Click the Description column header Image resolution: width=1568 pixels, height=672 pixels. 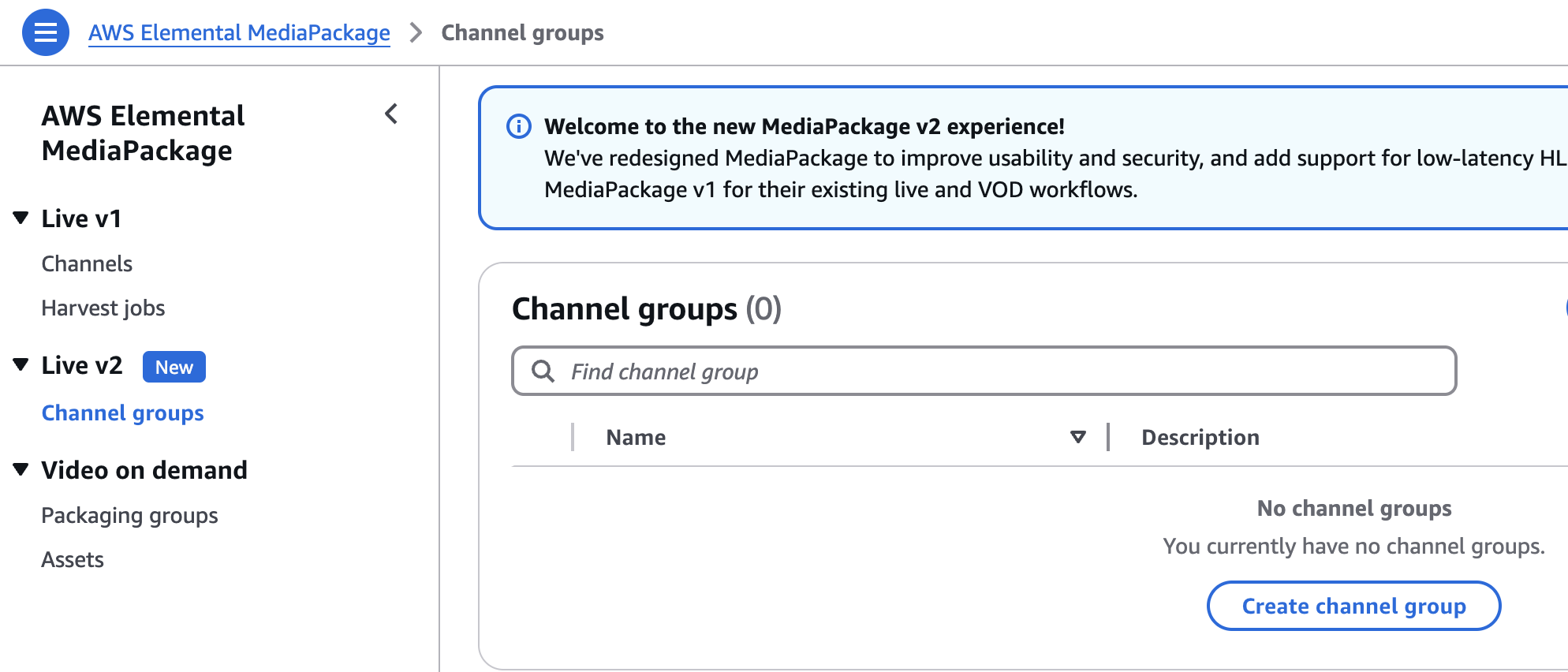tap(1200, 438)
